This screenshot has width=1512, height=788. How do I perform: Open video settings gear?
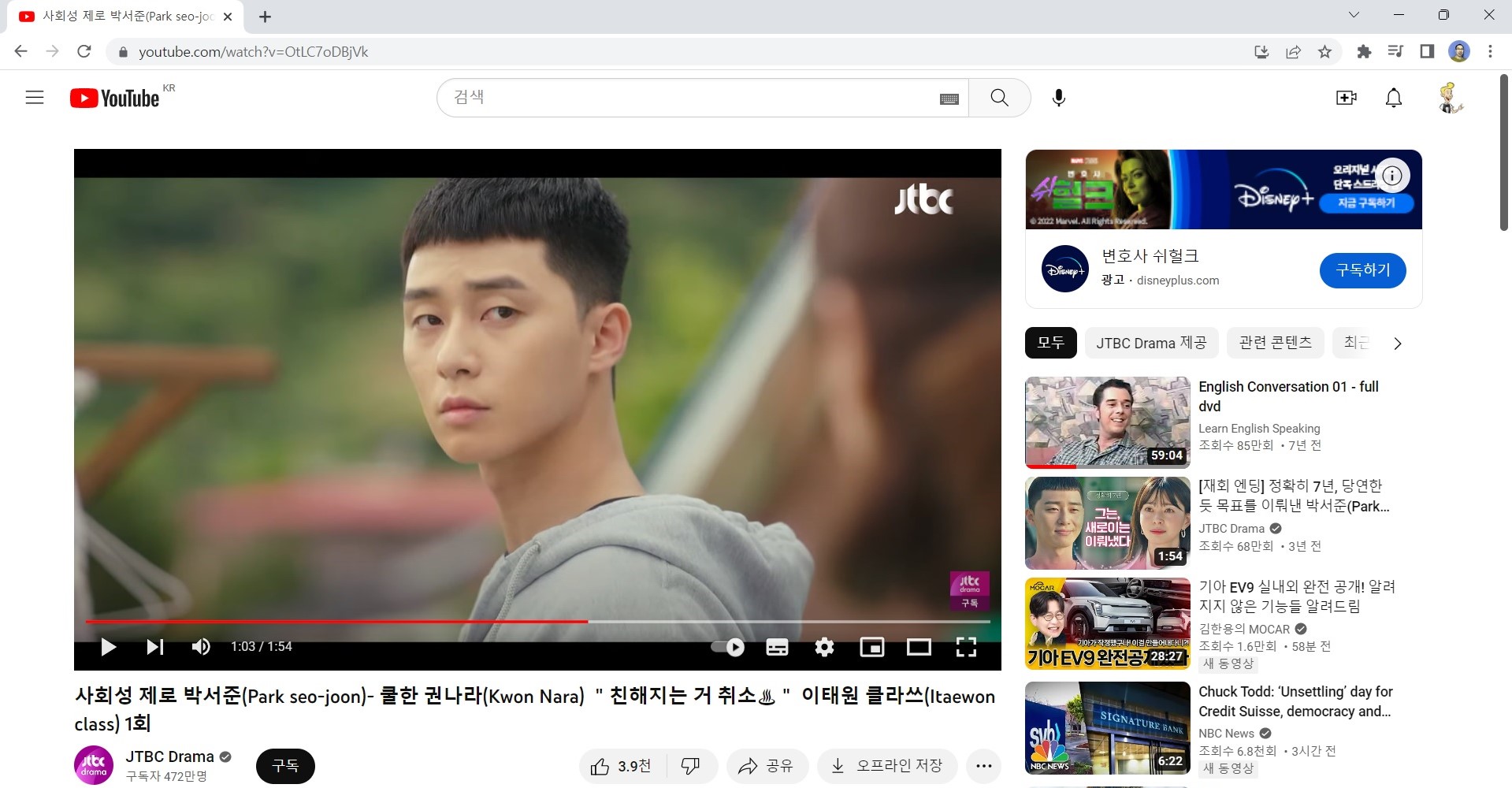(824, 647)
